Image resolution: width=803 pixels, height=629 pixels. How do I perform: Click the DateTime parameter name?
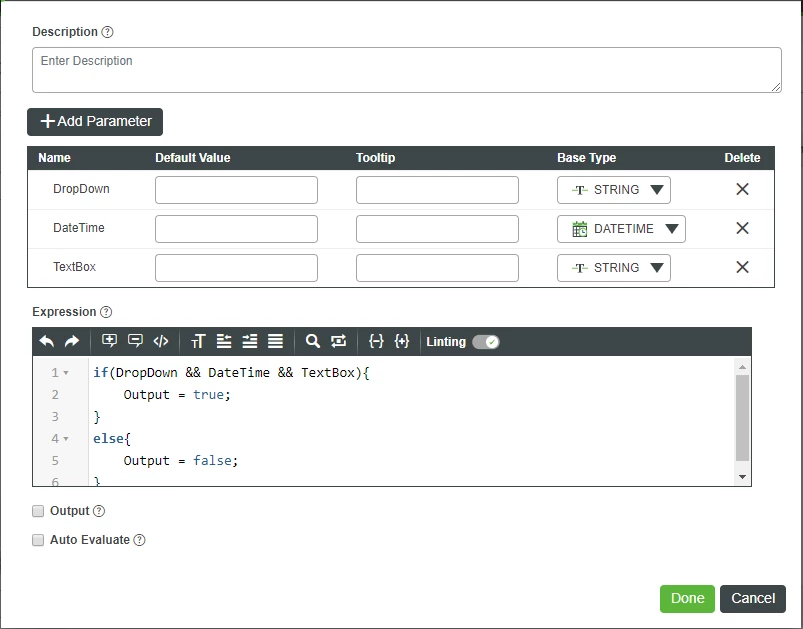pos(79,228)
